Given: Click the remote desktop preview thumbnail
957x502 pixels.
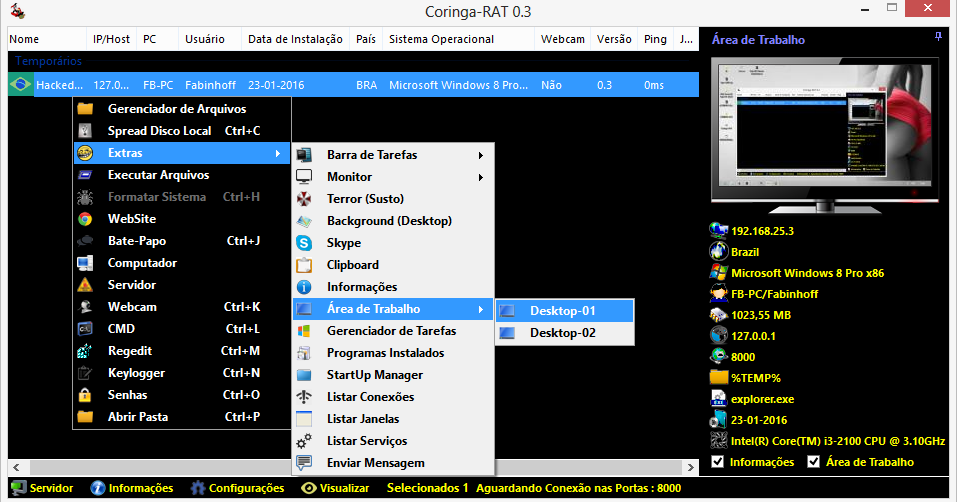Looking at the screenshot, I should tap(824, 127).
